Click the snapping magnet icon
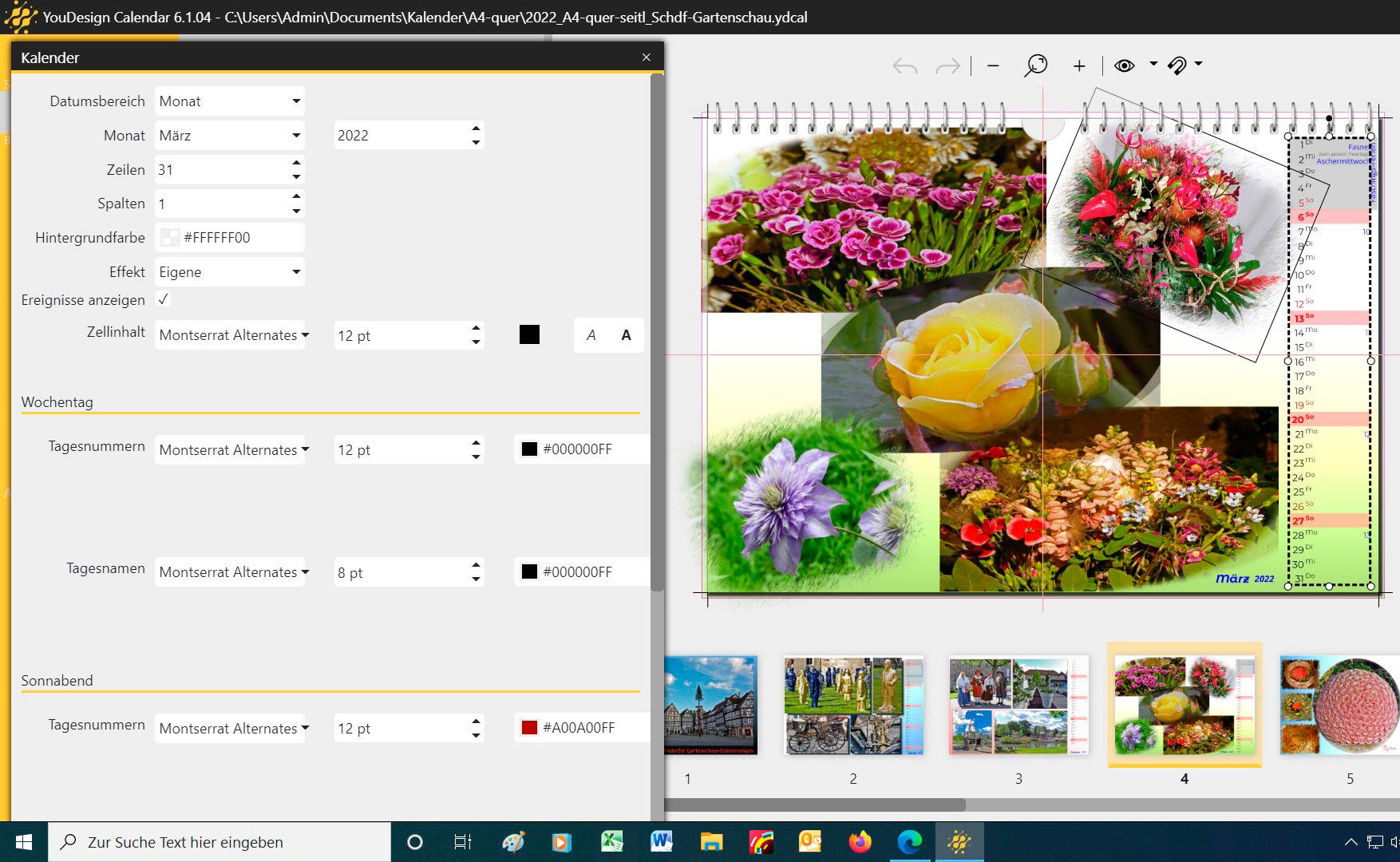Viewport: 1400px width, 862px height. pos(1177,65)
